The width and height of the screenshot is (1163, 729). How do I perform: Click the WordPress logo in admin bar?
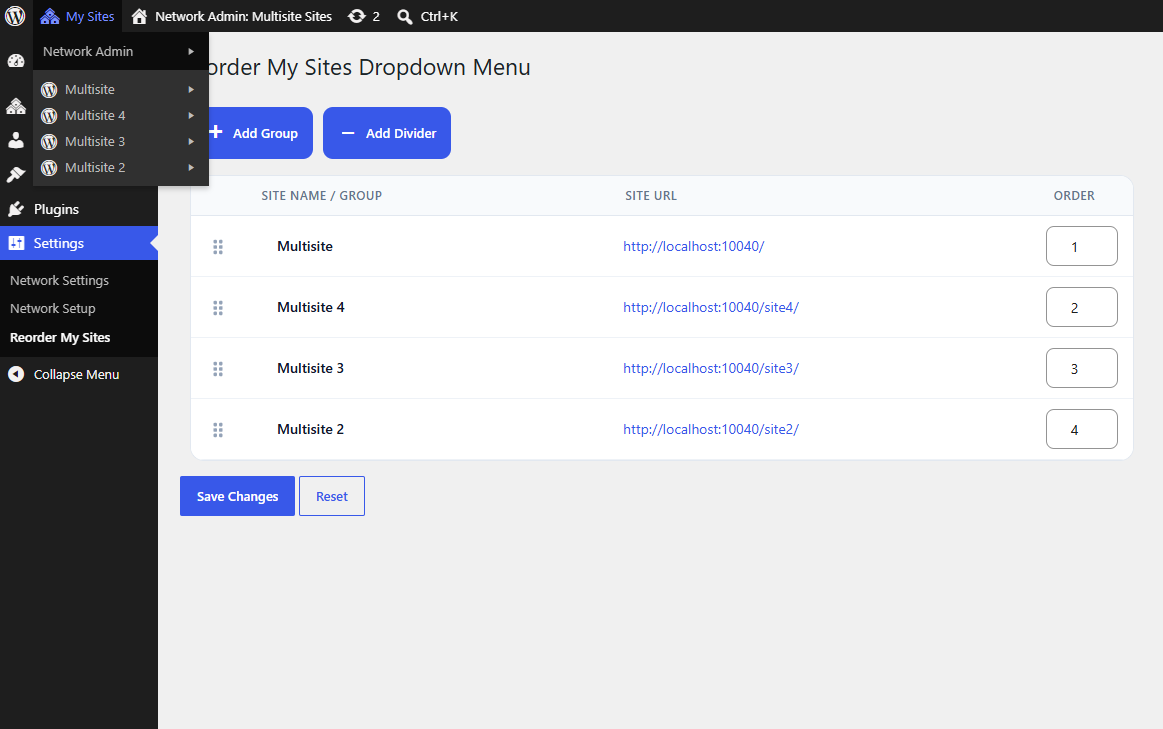pos(16,16)
